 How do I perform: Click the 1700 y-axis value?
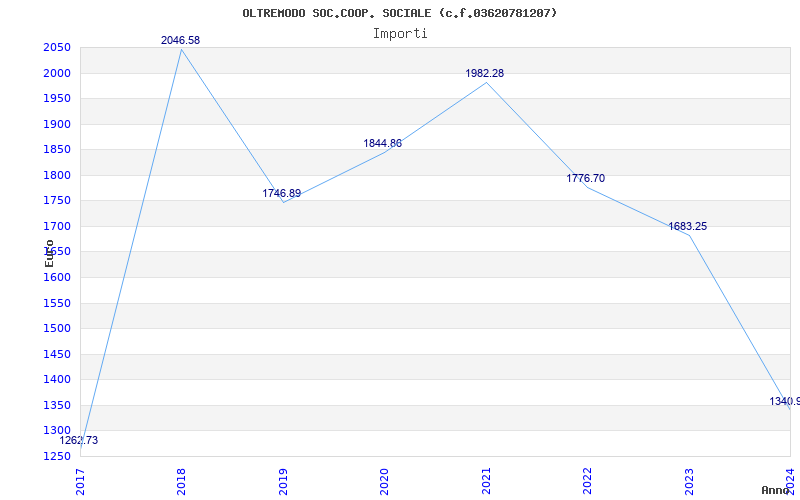tap(57, 227)
